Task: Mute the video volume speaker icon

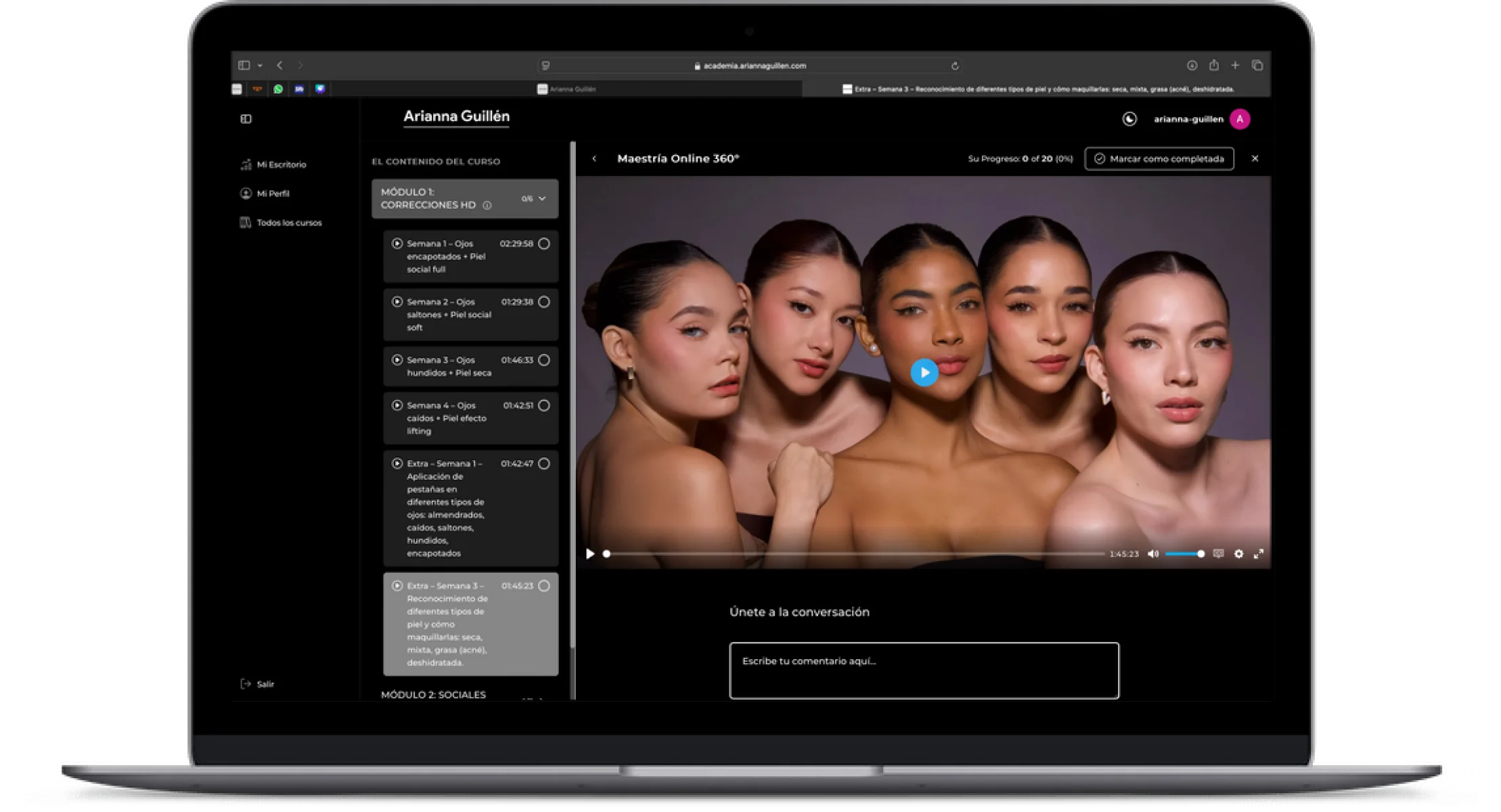Action: [x=1153, y=554]
